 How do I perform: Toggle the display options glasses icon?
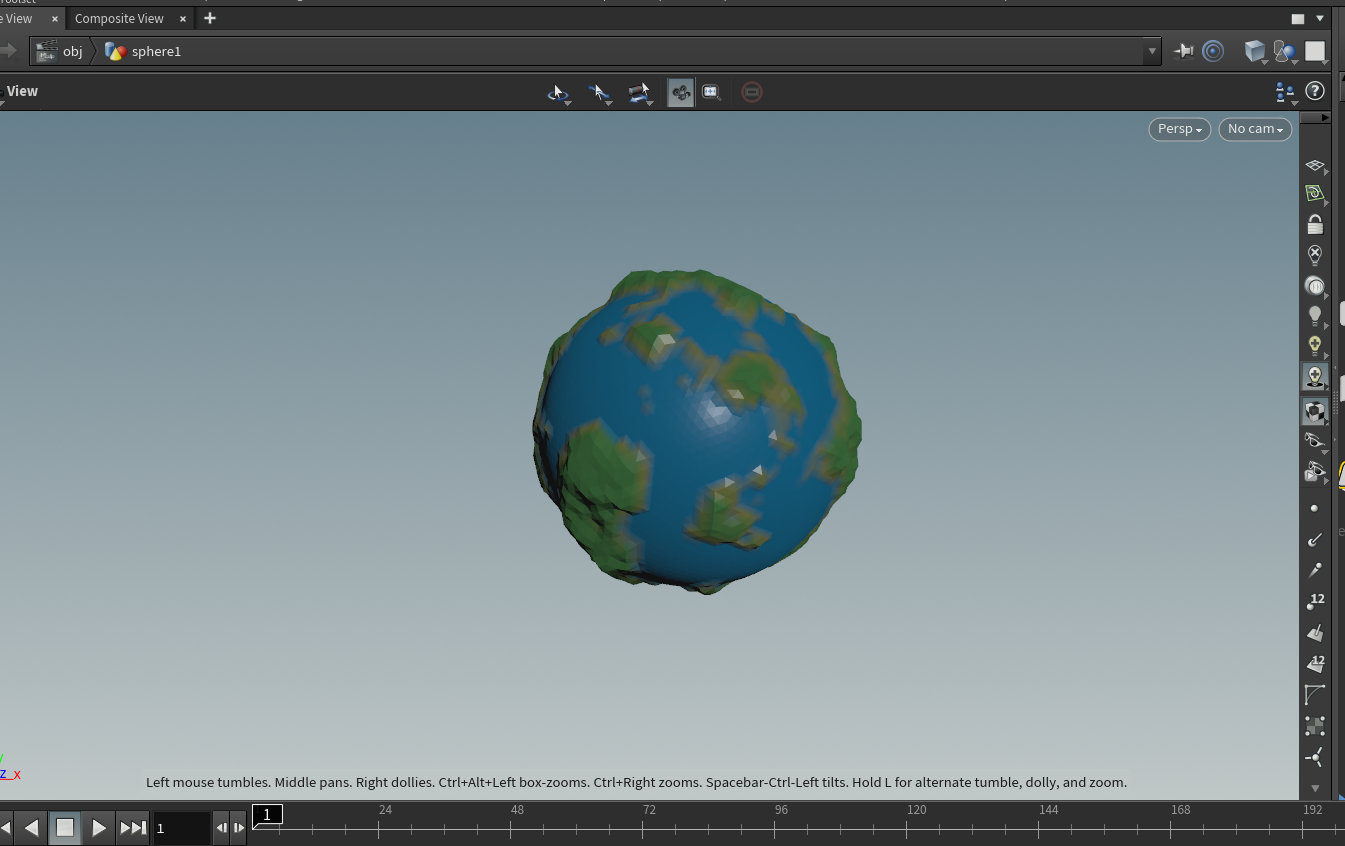[x=1315, y=441]
